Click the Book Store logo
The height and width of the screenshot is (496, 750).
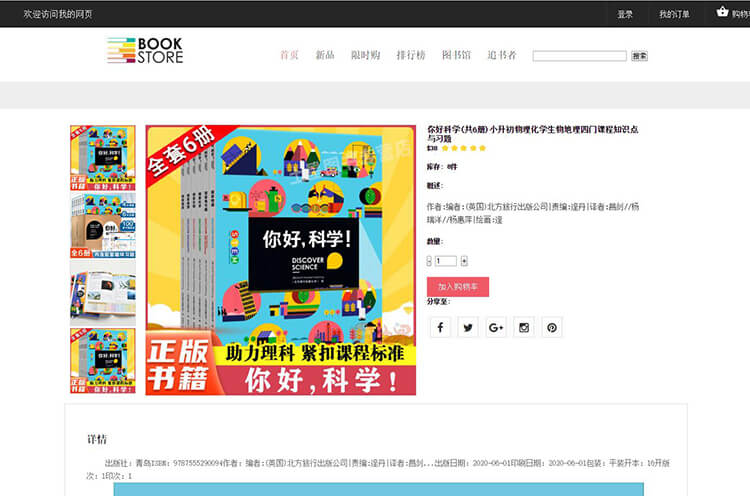coord(145,51)
